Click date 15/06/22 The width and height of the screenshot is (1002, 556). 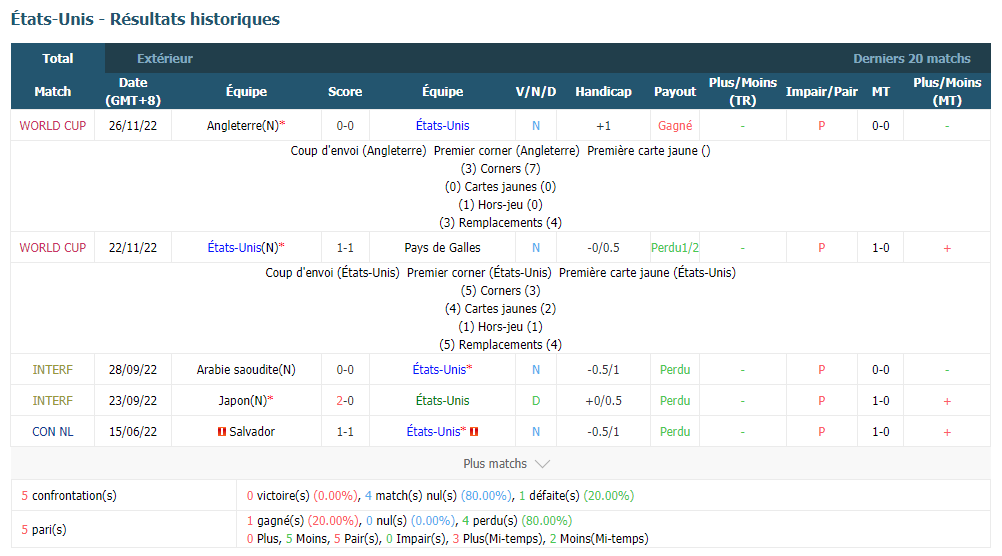pyautogui.click(x=133, y=432)
